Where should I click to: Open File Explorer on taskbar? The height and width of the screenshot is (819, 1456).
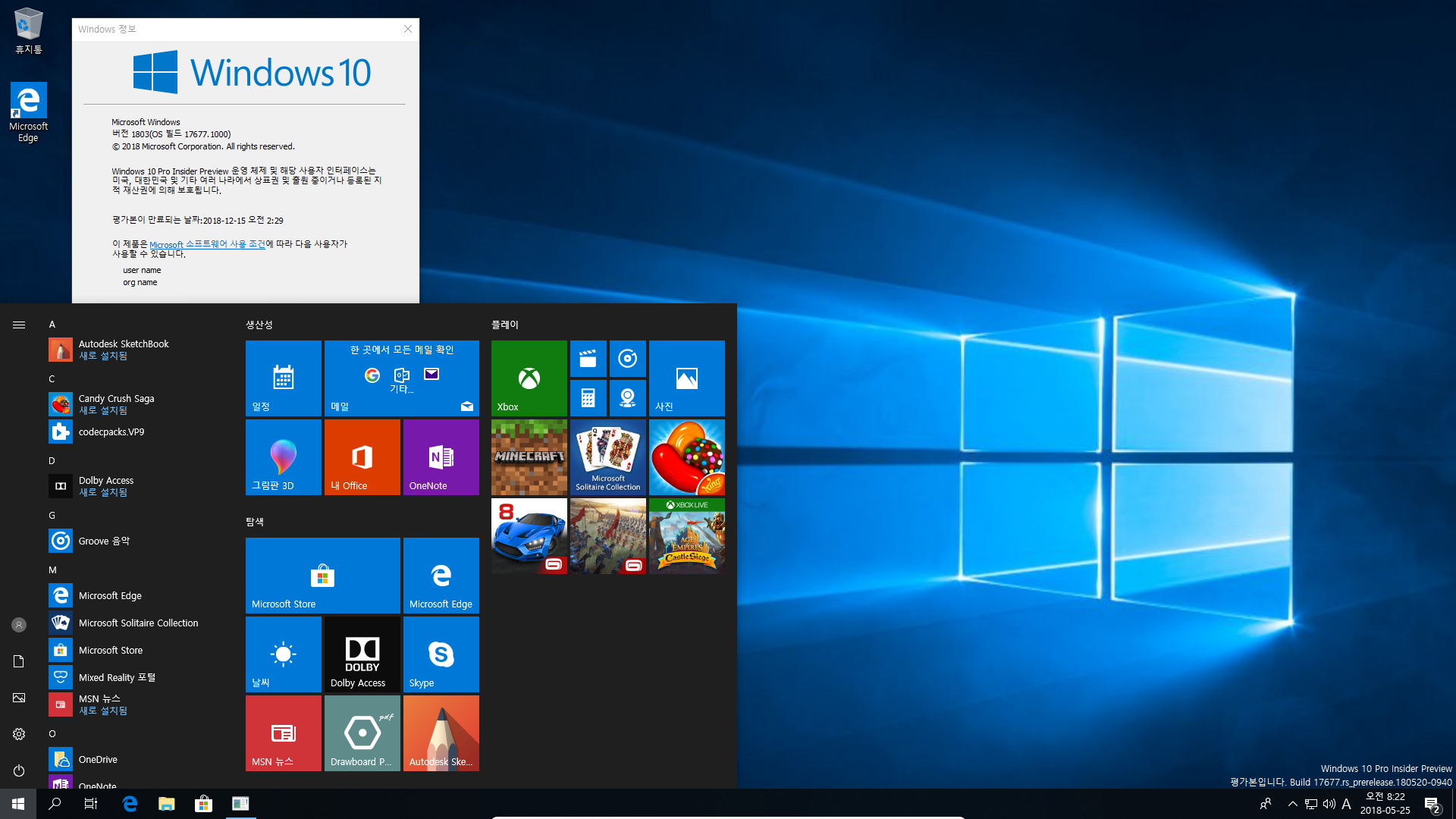pos(167,804)
